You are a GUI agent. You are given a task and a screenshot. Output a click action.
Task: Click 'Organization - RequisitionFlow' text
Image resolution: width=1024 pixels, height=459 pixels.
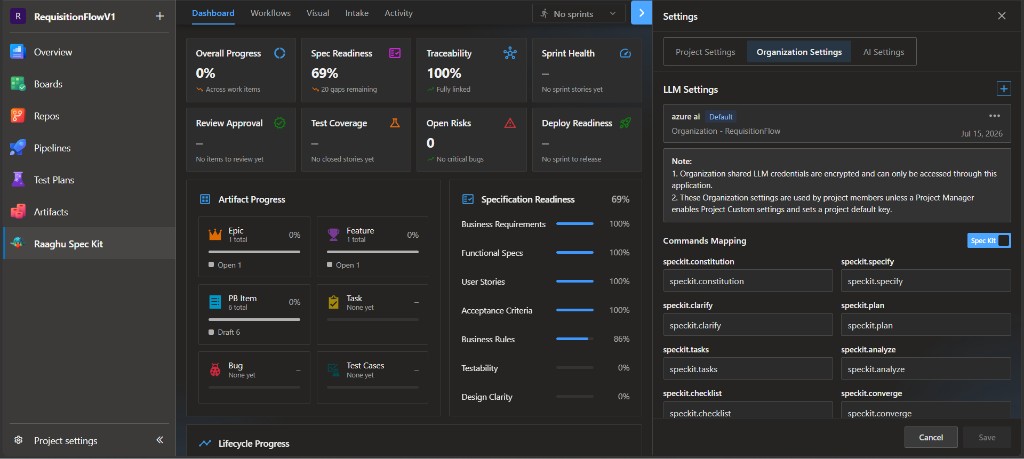pos(726,131)
